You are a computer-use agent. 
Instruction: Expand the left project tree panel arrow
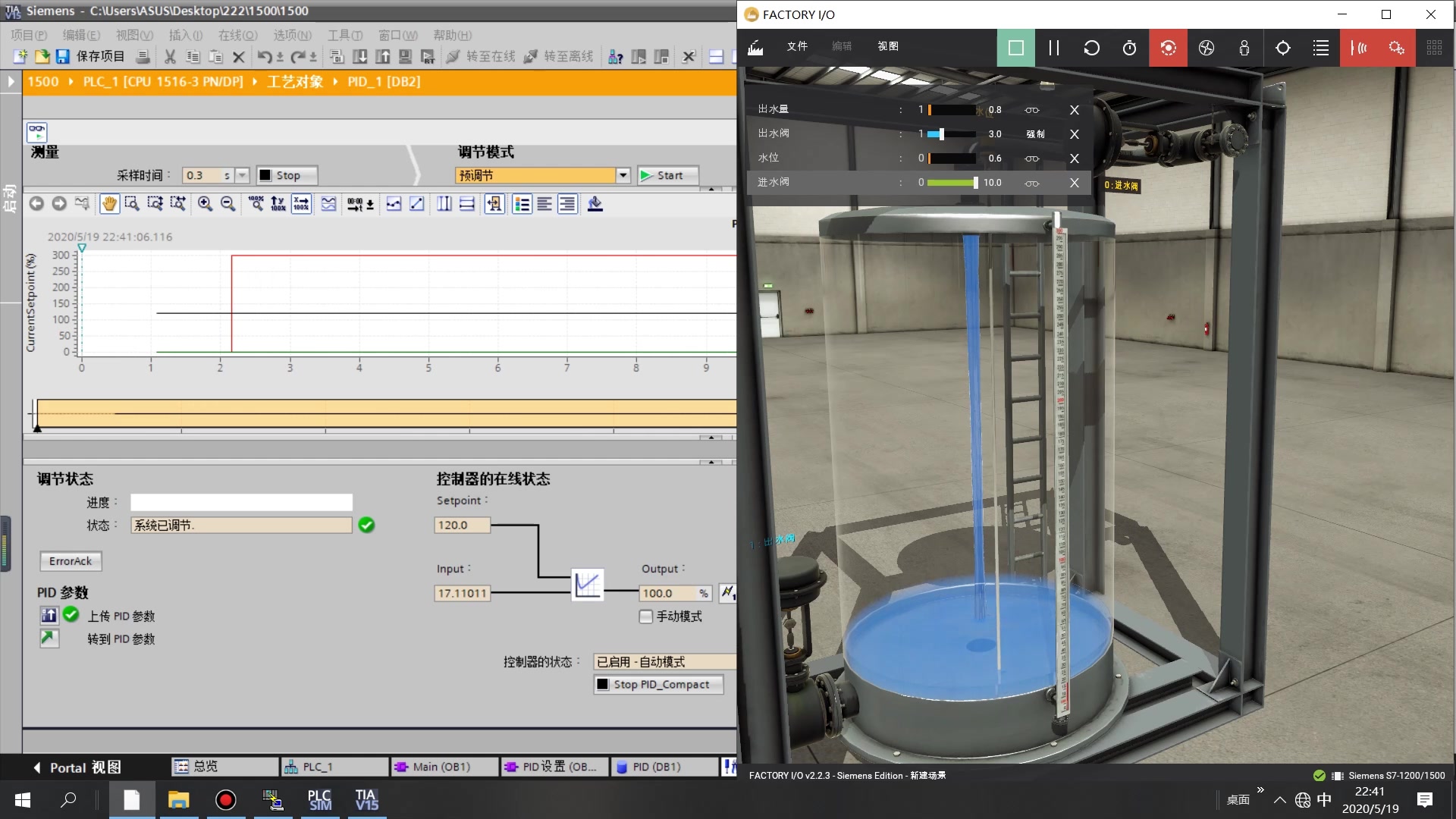point(11,81)
